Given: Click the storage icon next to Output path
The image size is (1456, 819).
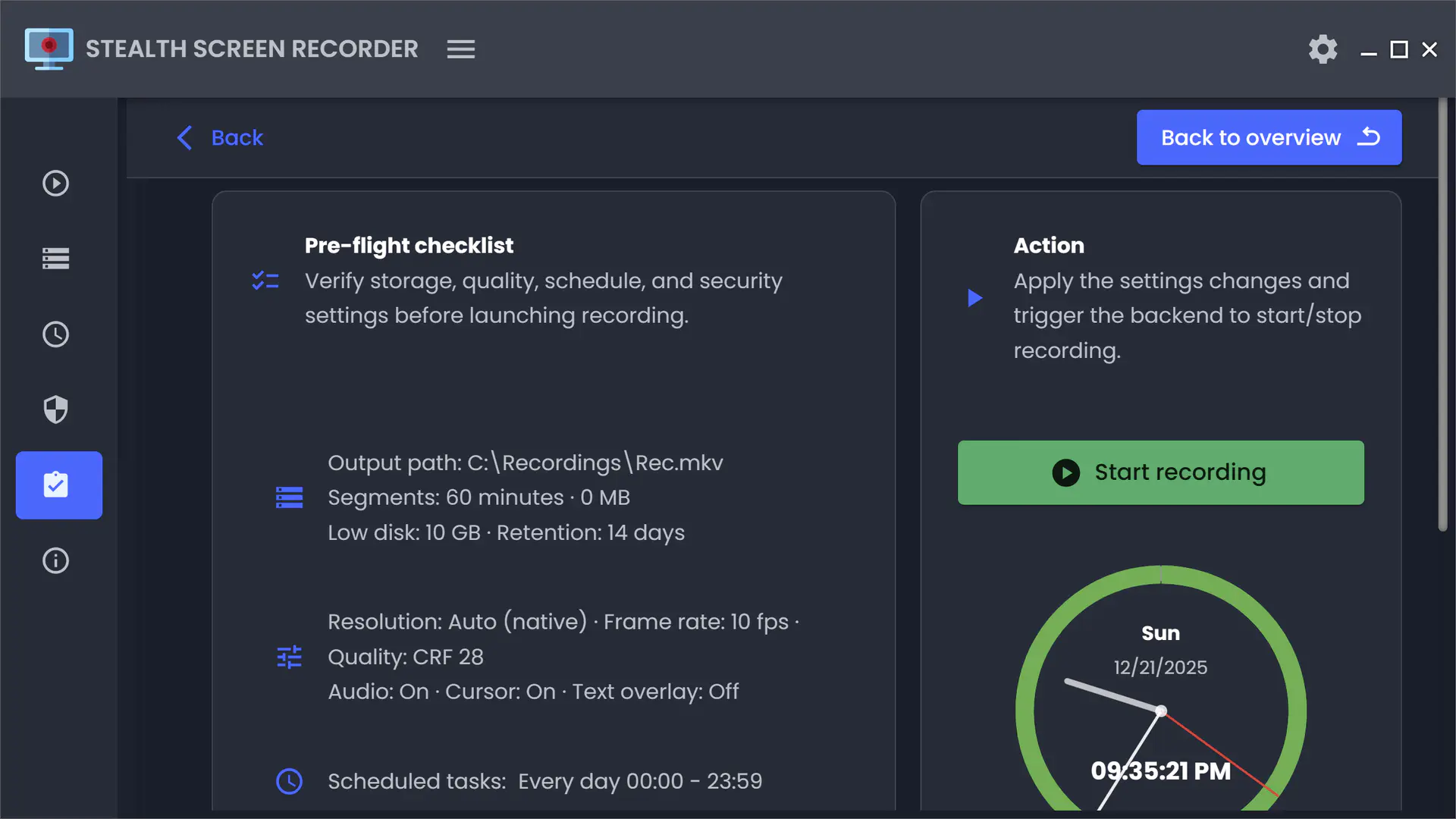Looking at the screenshot, I should pos(289,497).
